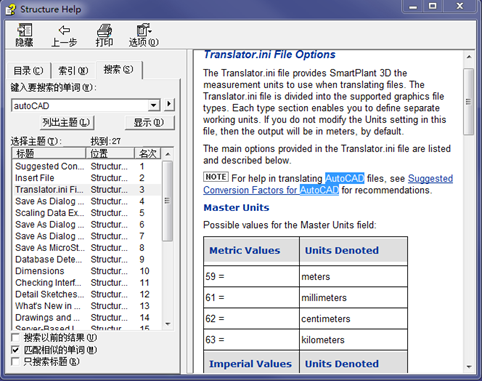Image resolution: width=482 pixels, height=381 pixels.
Task: Click the results list scrollbar thumb
Action: [167, 201]
